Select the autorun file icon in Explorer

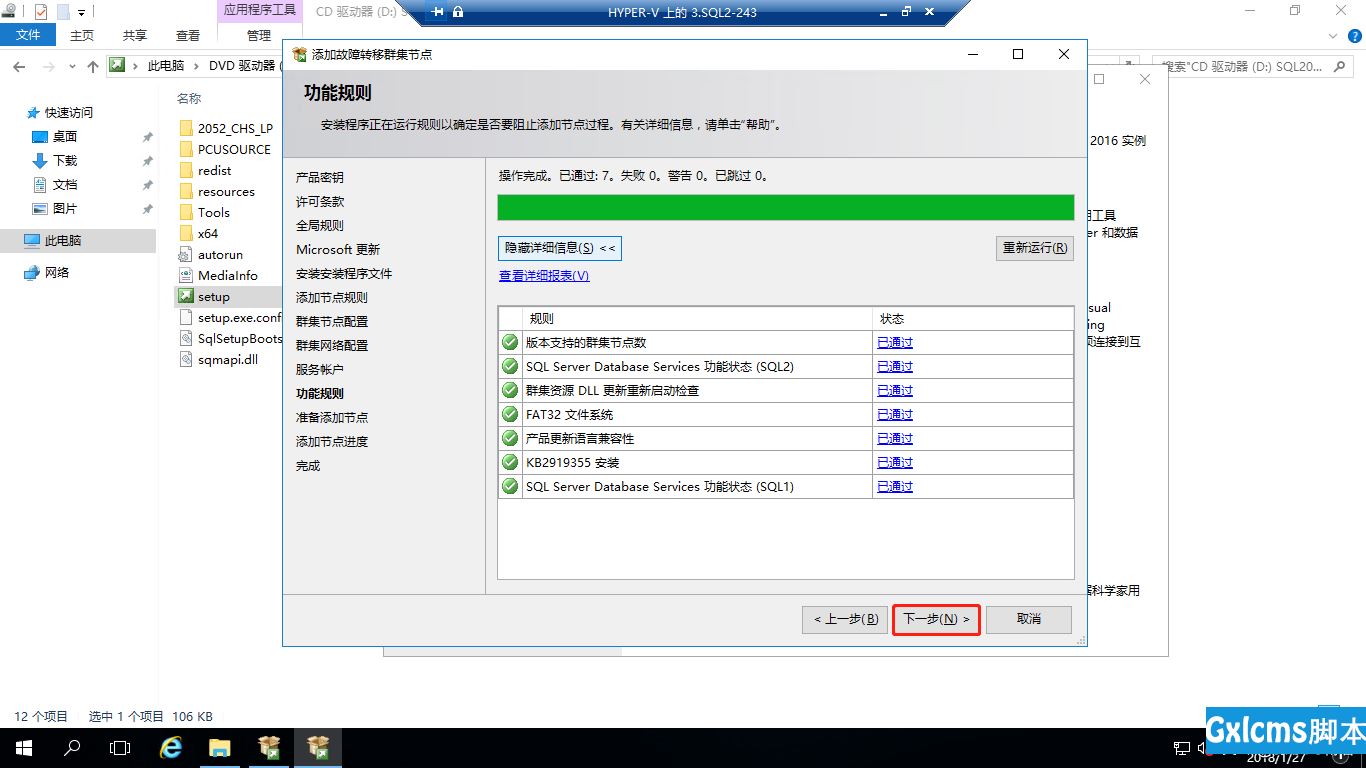click(185, 254)
